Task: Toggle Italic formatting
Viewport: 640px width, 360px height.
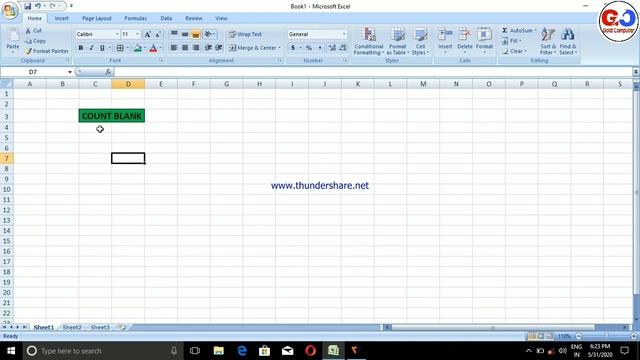Action: [x=91, y=48]
